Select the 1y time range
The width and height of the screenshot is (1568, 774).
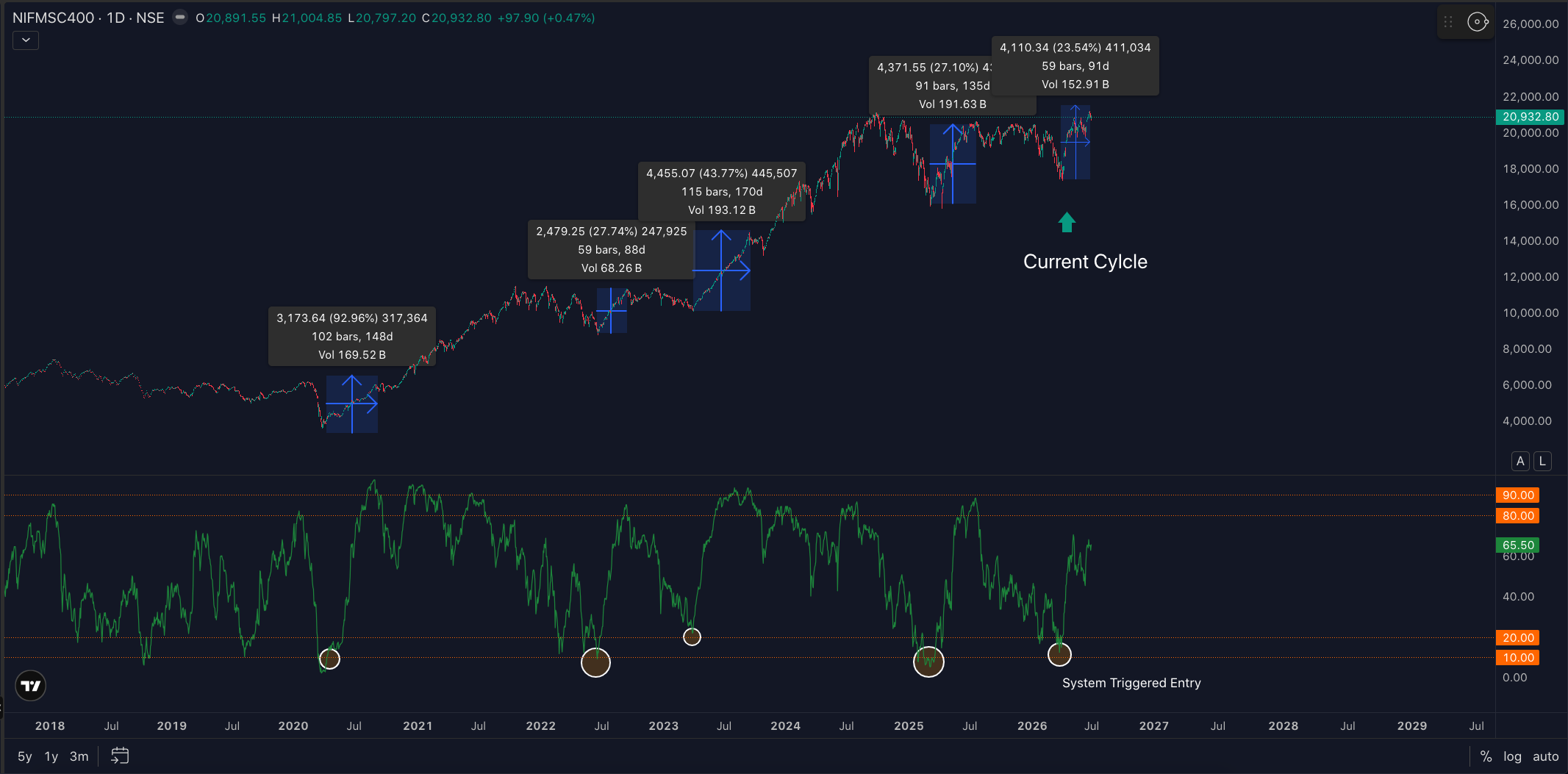(x=51, y=756)
